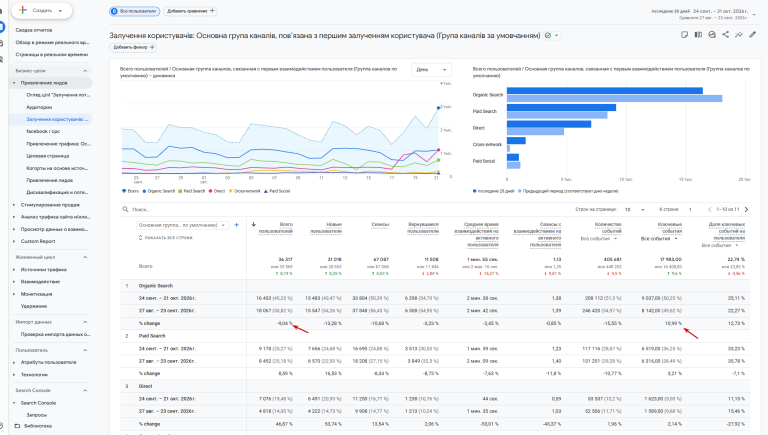Collapse the Пользователь section

[85, 350]
